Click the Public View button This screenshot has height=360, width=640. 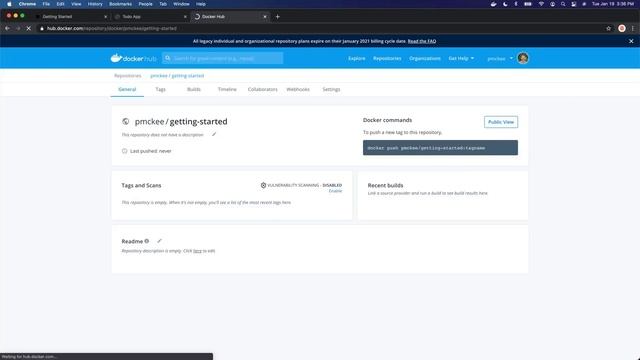pyautogui.click(x=501, y=122)
